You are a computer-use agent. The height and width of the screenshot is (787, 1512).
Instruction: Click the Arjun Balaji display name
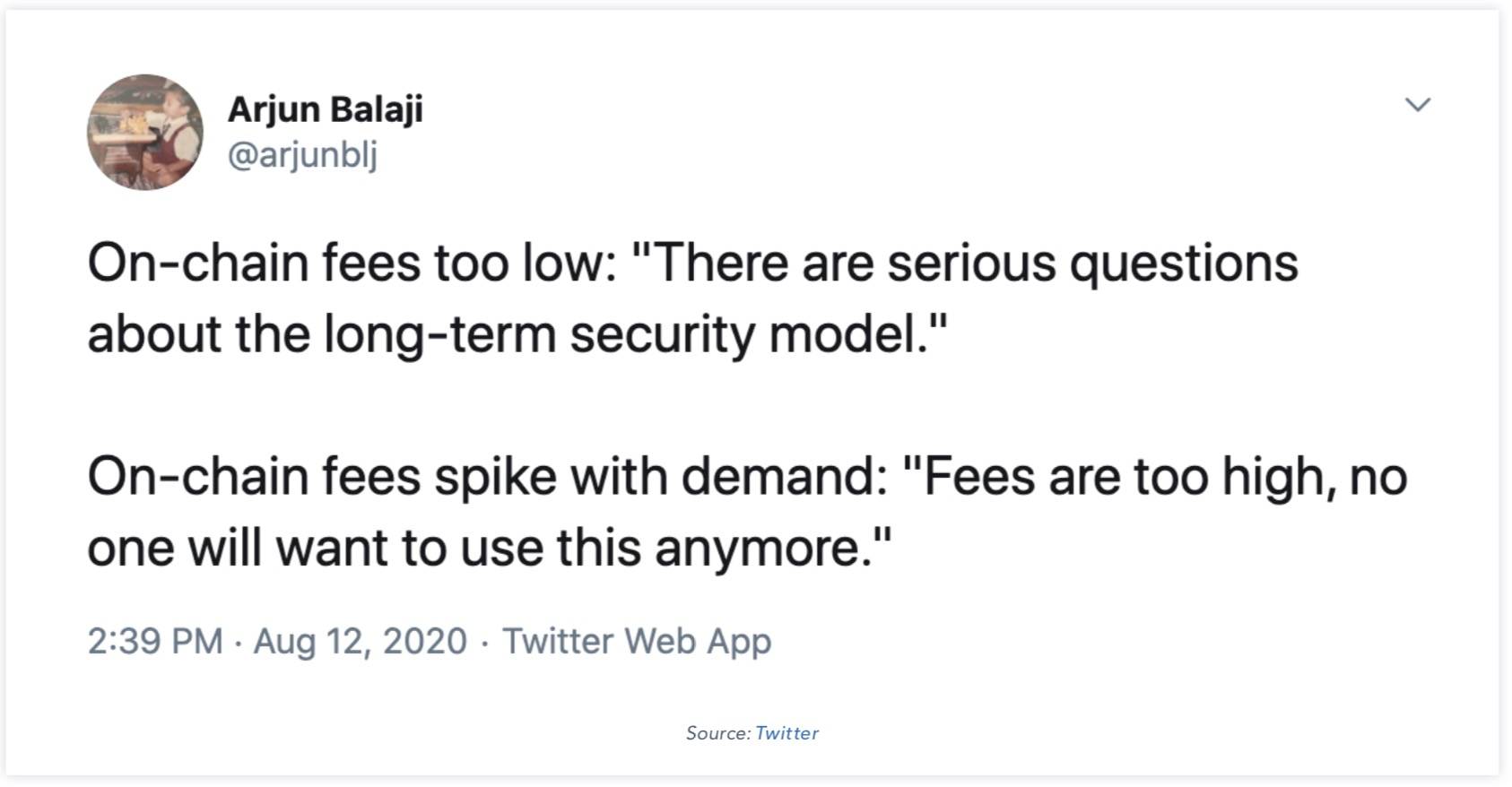[x=325, y=109]
